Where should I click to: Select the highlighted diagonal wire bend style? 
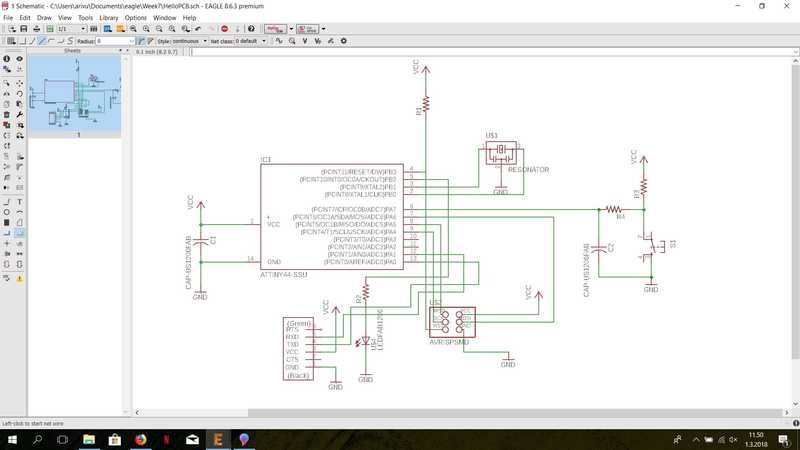42,41
